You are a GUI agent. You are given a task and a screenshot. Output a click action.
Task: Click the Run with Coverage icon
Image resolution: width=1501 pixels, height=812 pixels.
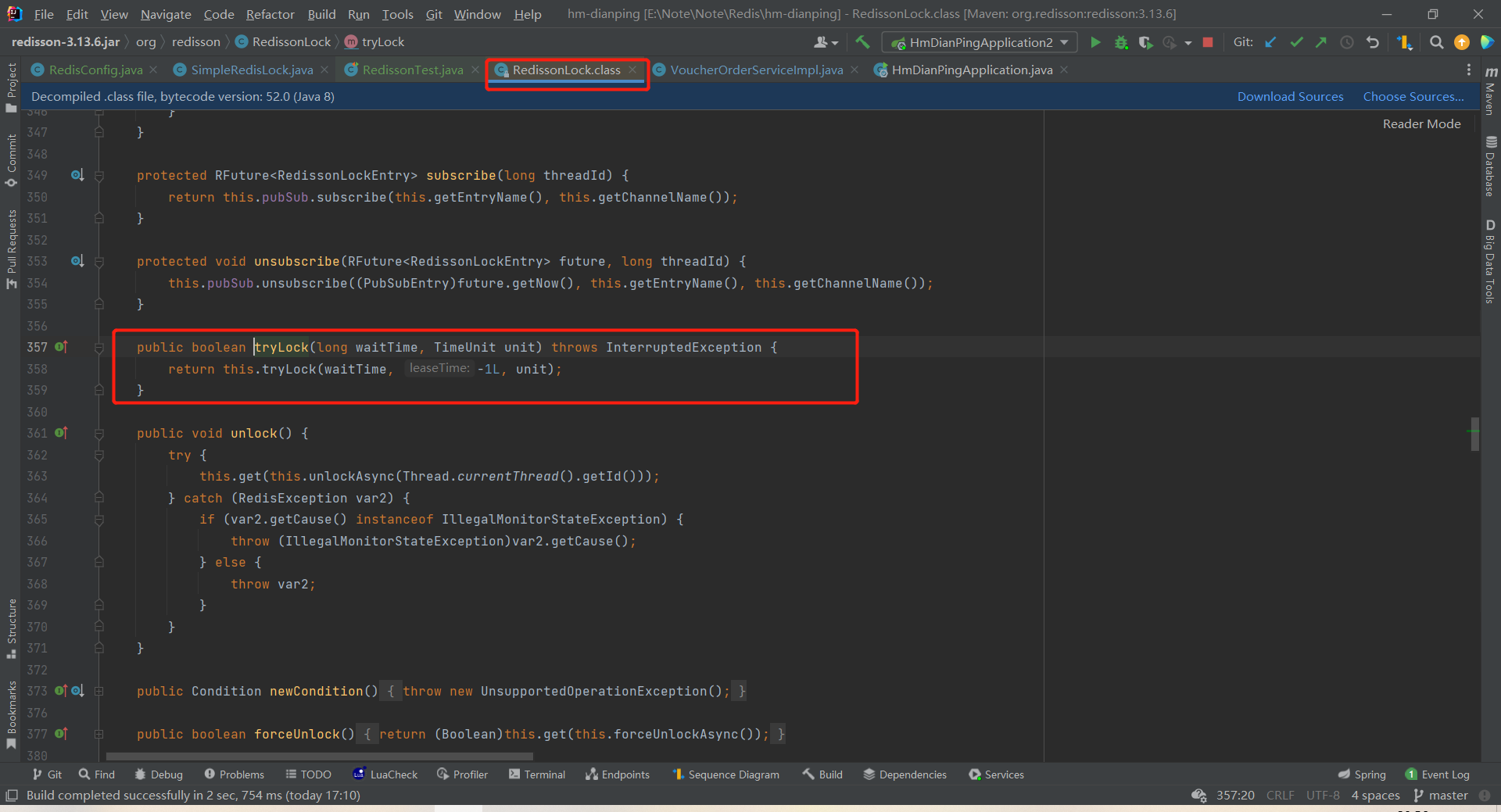coord(1145,42)
